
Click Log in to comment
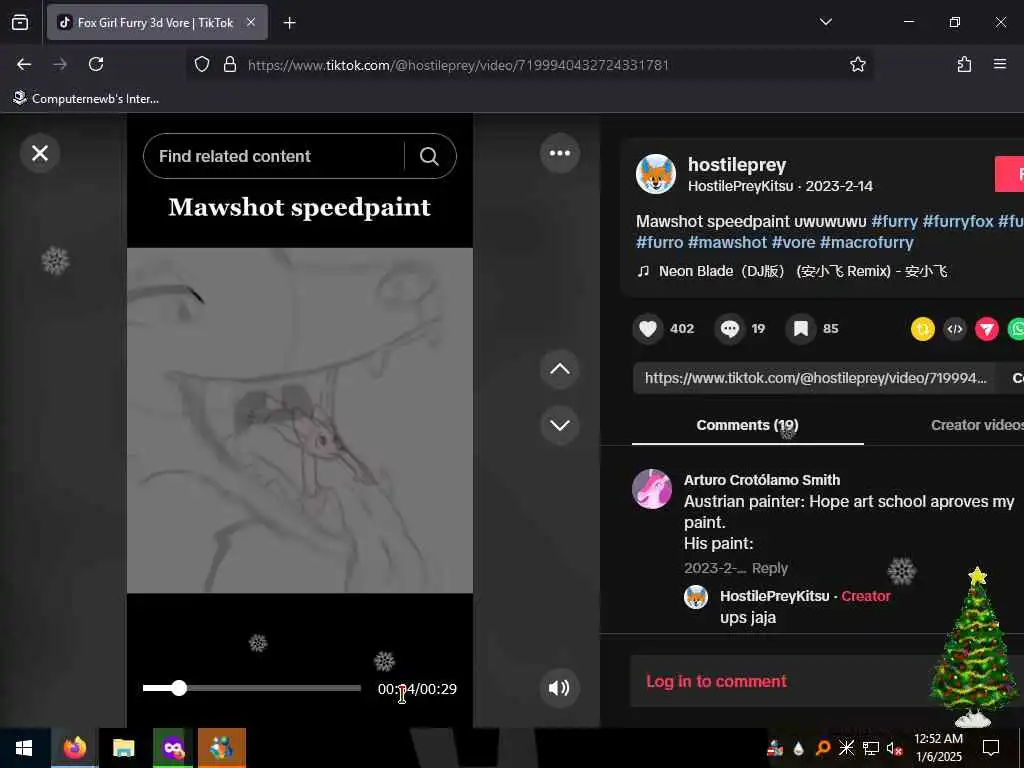click(x=716, y=681)
